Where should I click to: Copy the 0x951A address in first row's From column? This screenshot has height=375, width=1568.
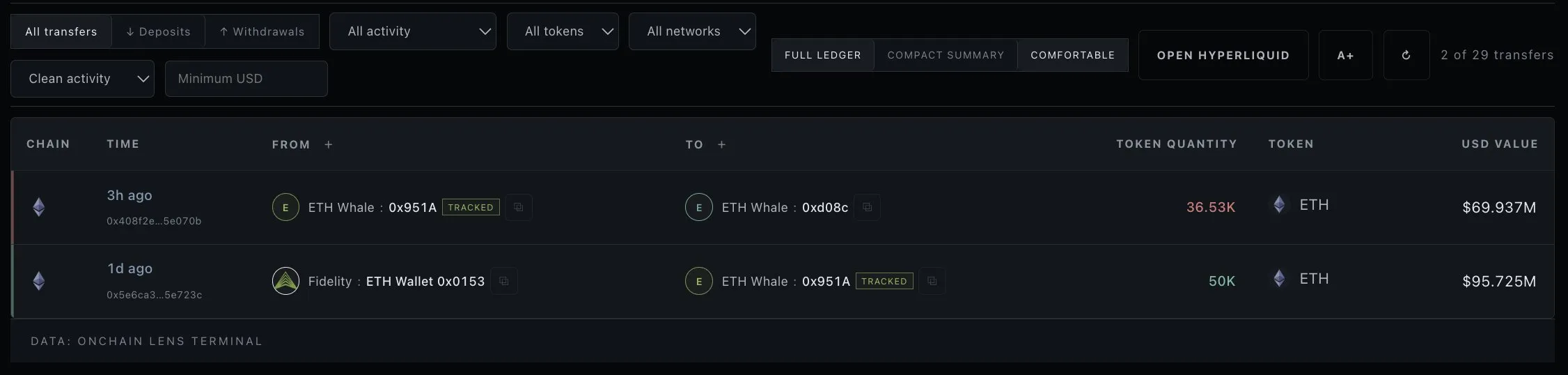coord(518,207)
